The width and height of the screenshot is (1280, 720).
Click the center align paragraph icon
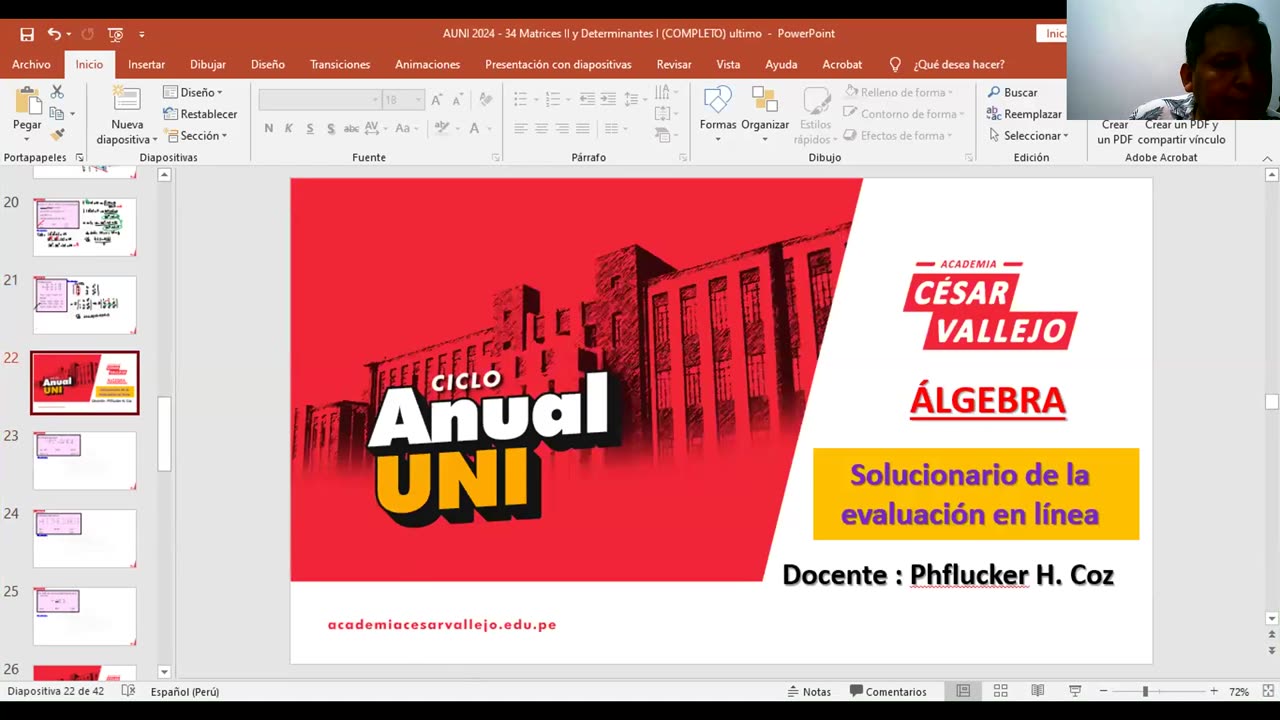click(541, 128)
